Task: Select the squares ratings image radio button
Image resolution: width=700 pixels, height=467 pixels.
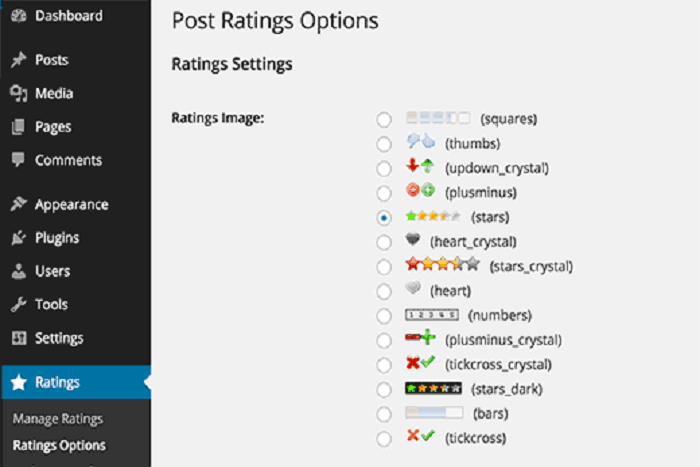Action: point(384,120)
